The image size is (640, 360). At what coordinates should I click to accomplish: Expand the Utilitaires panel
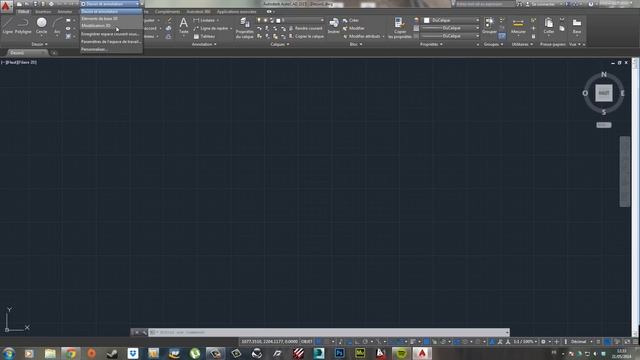[x=522, y=44]
